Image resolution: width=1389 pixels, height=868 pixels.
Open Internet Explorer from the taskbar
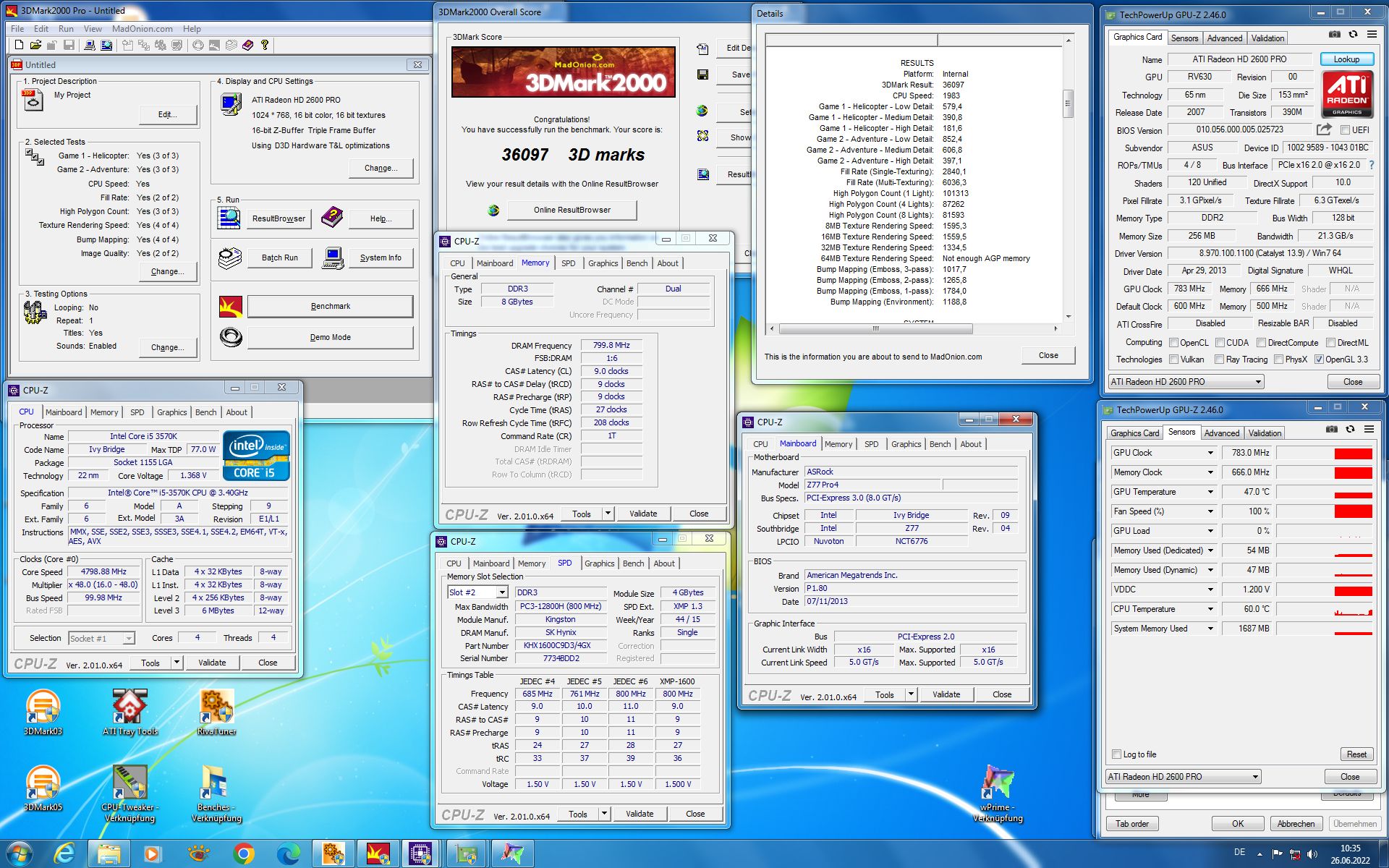click(x=64, y=854)
